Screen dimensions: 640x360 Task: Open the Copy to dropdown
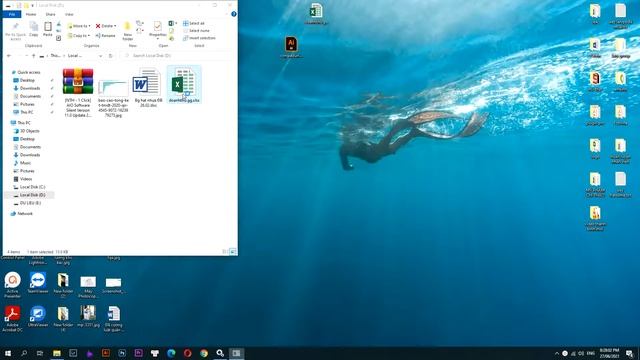79,36
